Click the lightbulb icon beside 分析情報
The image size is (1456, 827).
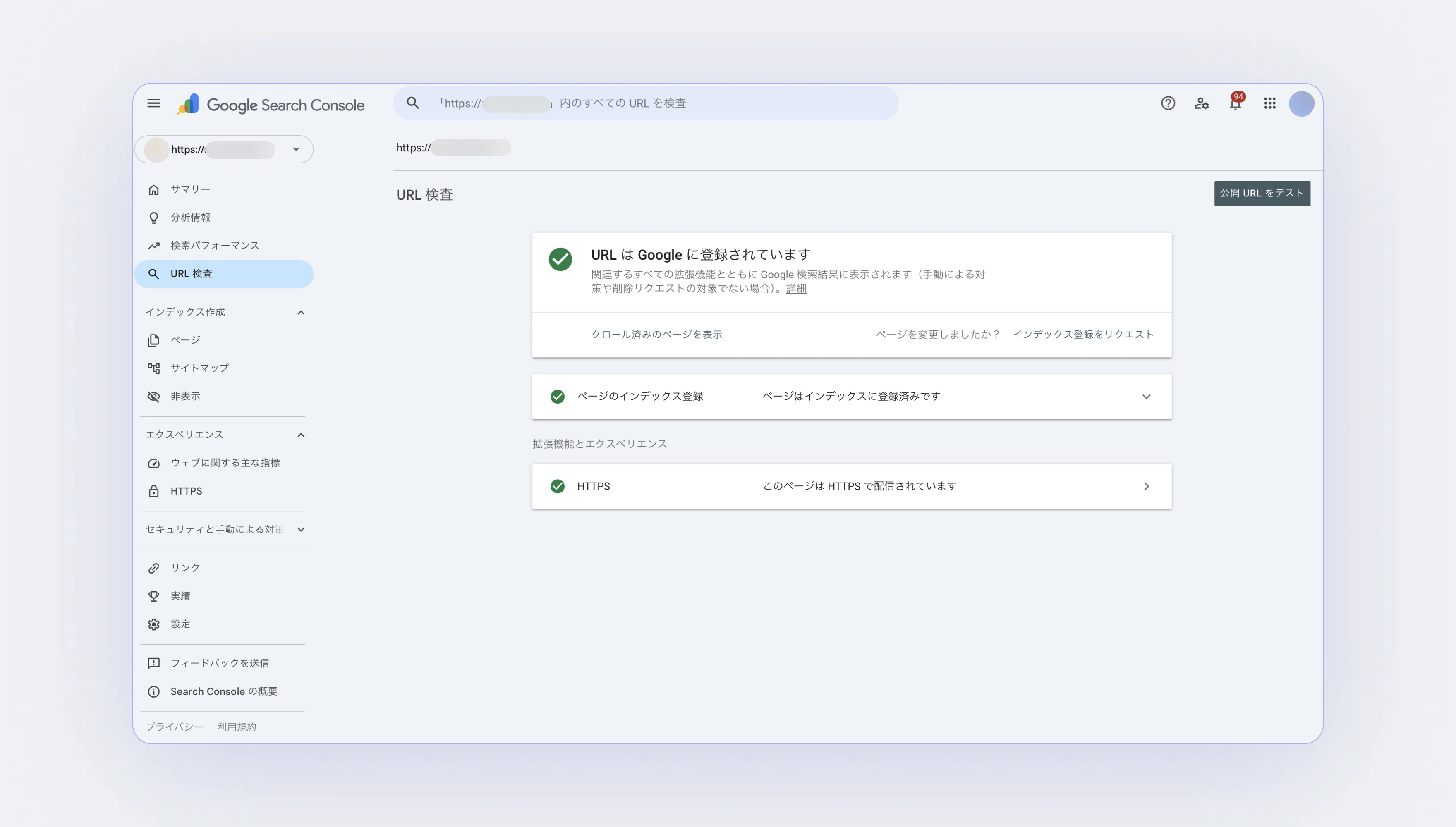[x=153, y=218]
